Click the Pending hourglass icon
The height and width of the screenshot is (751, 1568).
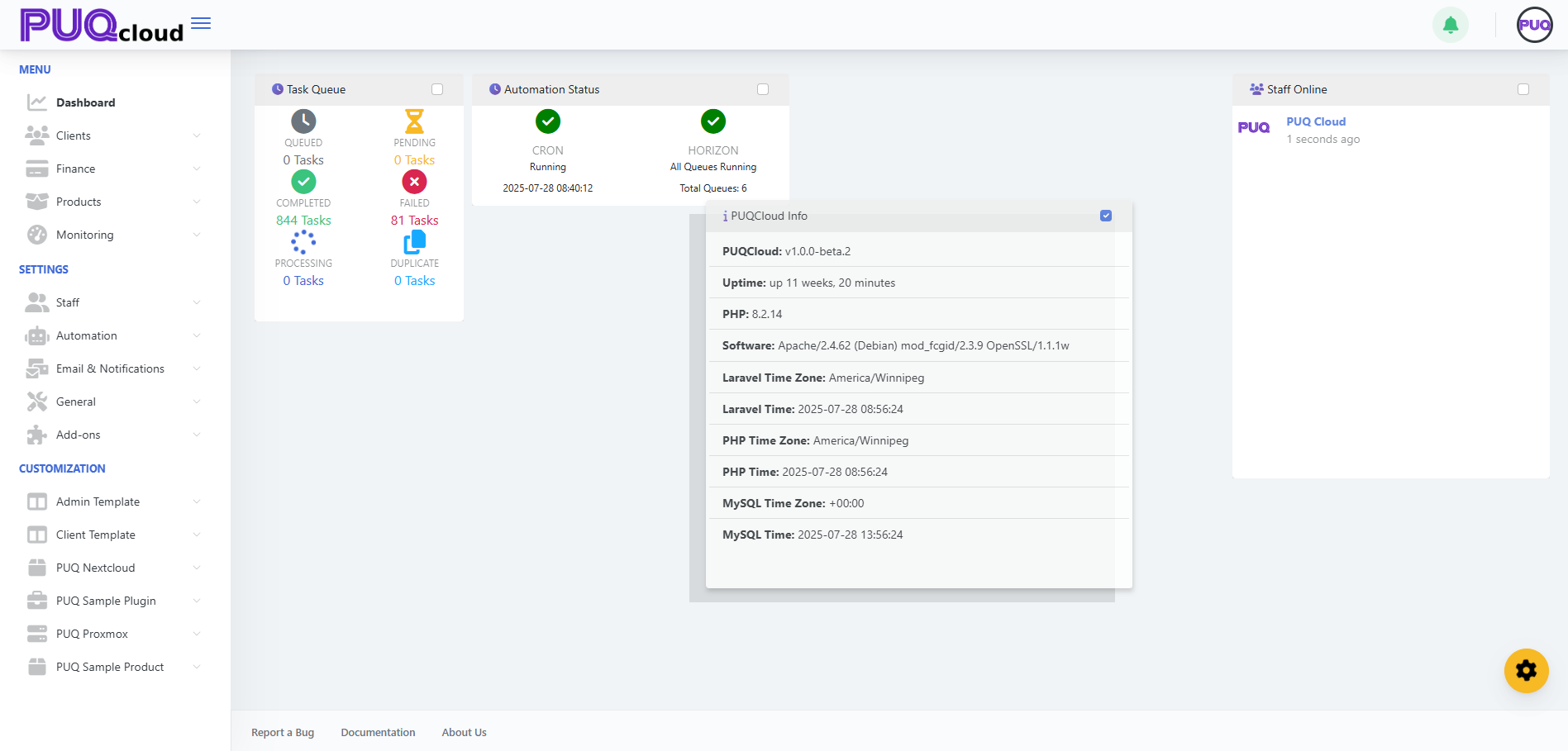click(x=414, y=121)
